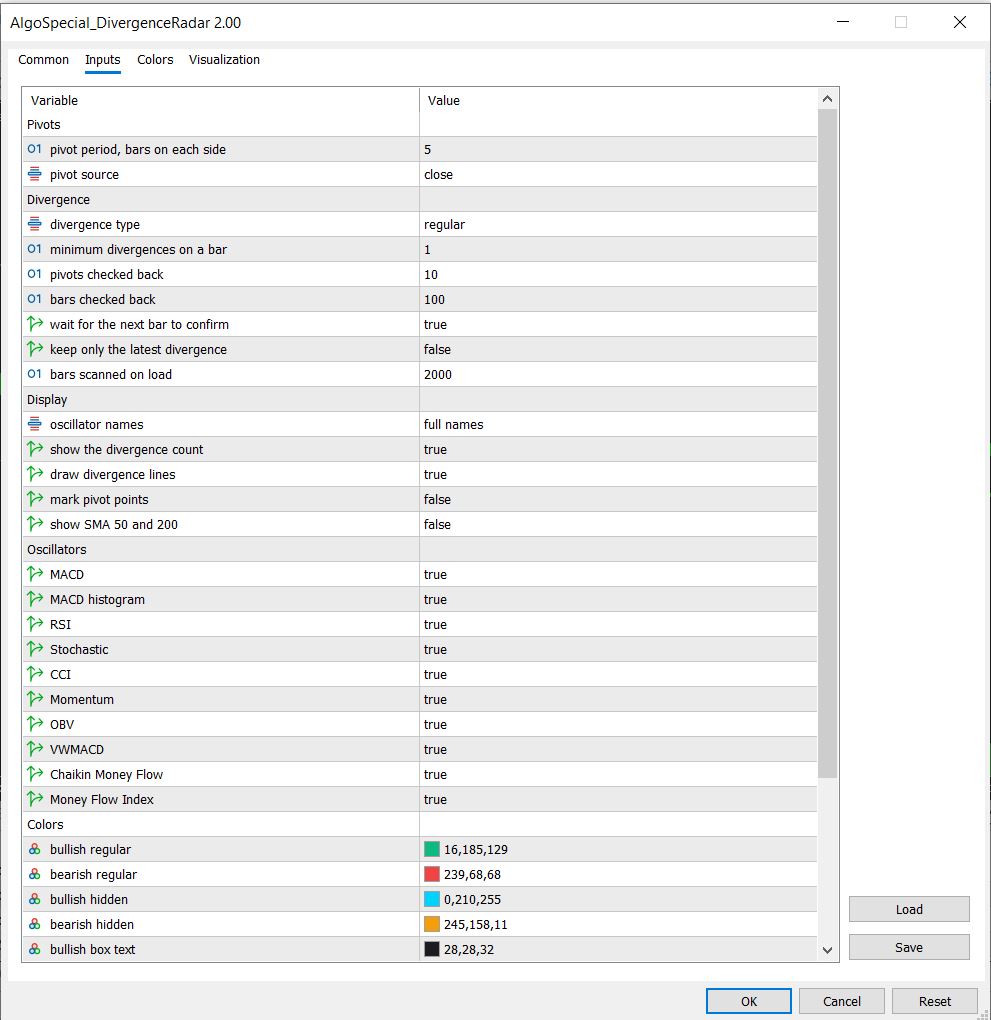Open pivot source value 'close' dropdown

[618, 174]
